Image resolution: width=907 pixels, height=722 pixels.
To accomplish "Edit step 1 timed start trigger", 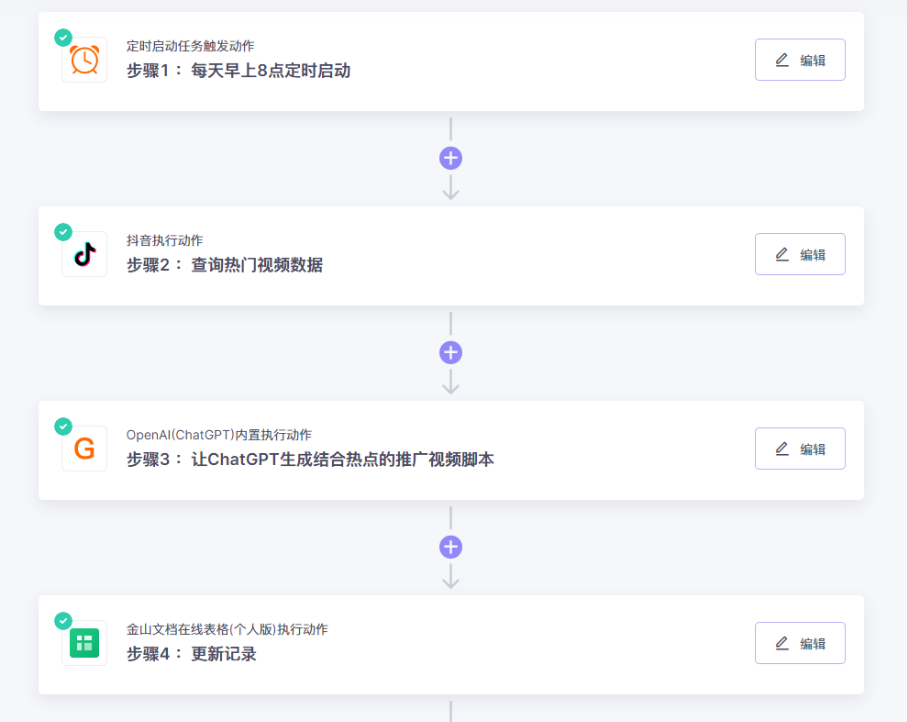I will tap(800, 60).
